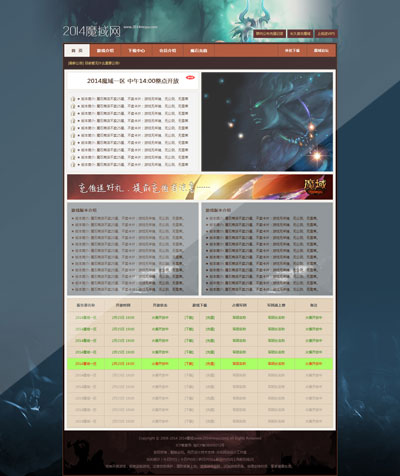Select the 首页 navigation tab
The image size is (400, 476).
77,51
